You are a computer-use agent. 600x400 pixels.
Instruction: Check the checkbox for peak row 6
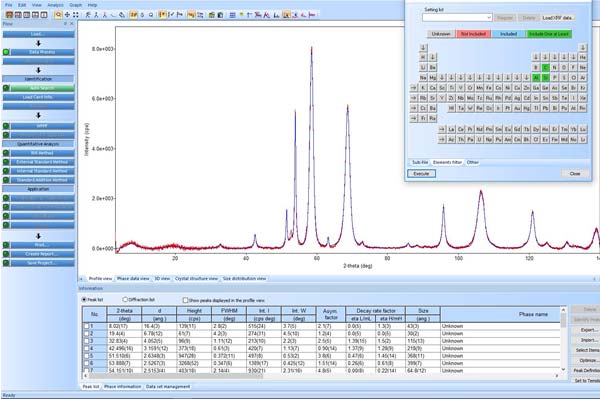[86, 363]
